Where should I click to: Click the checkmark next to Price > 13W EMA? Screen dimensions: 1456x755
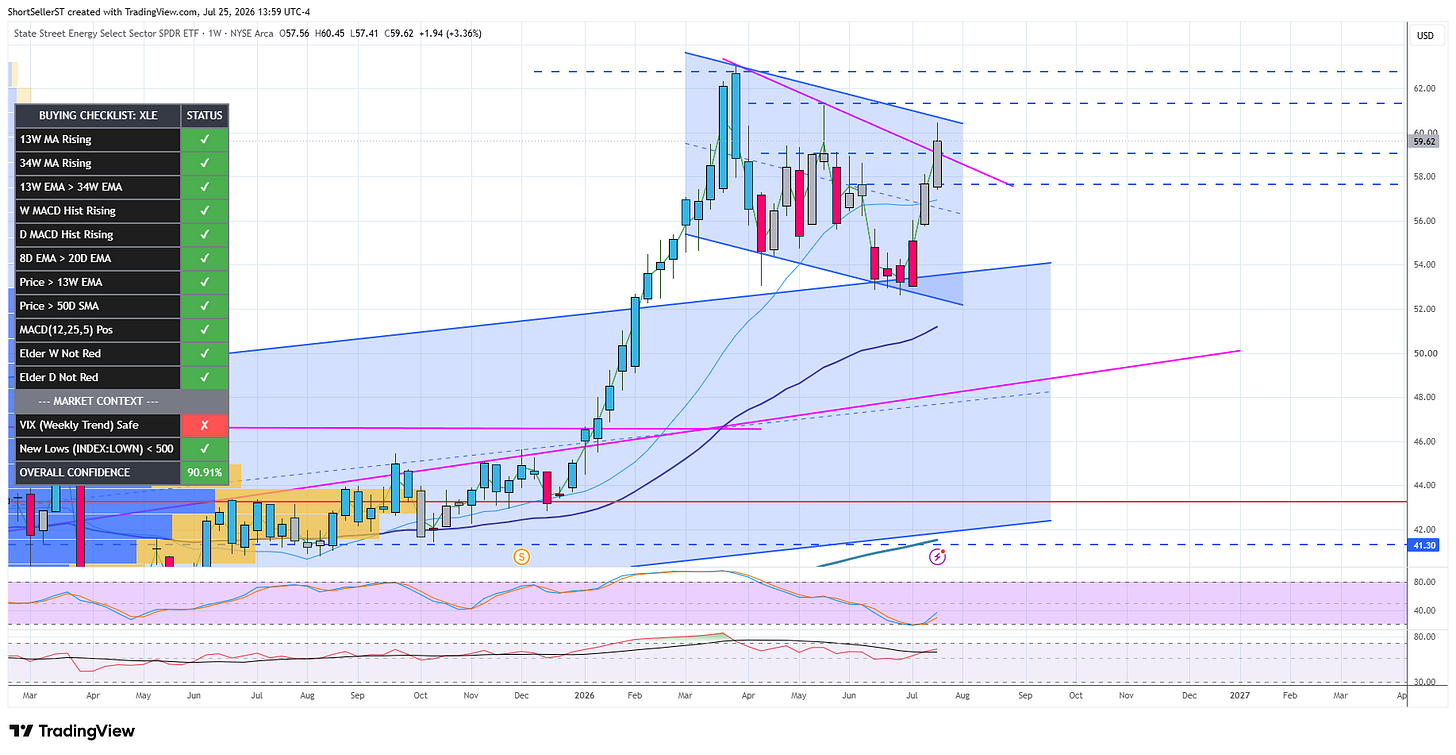point(204,282)
